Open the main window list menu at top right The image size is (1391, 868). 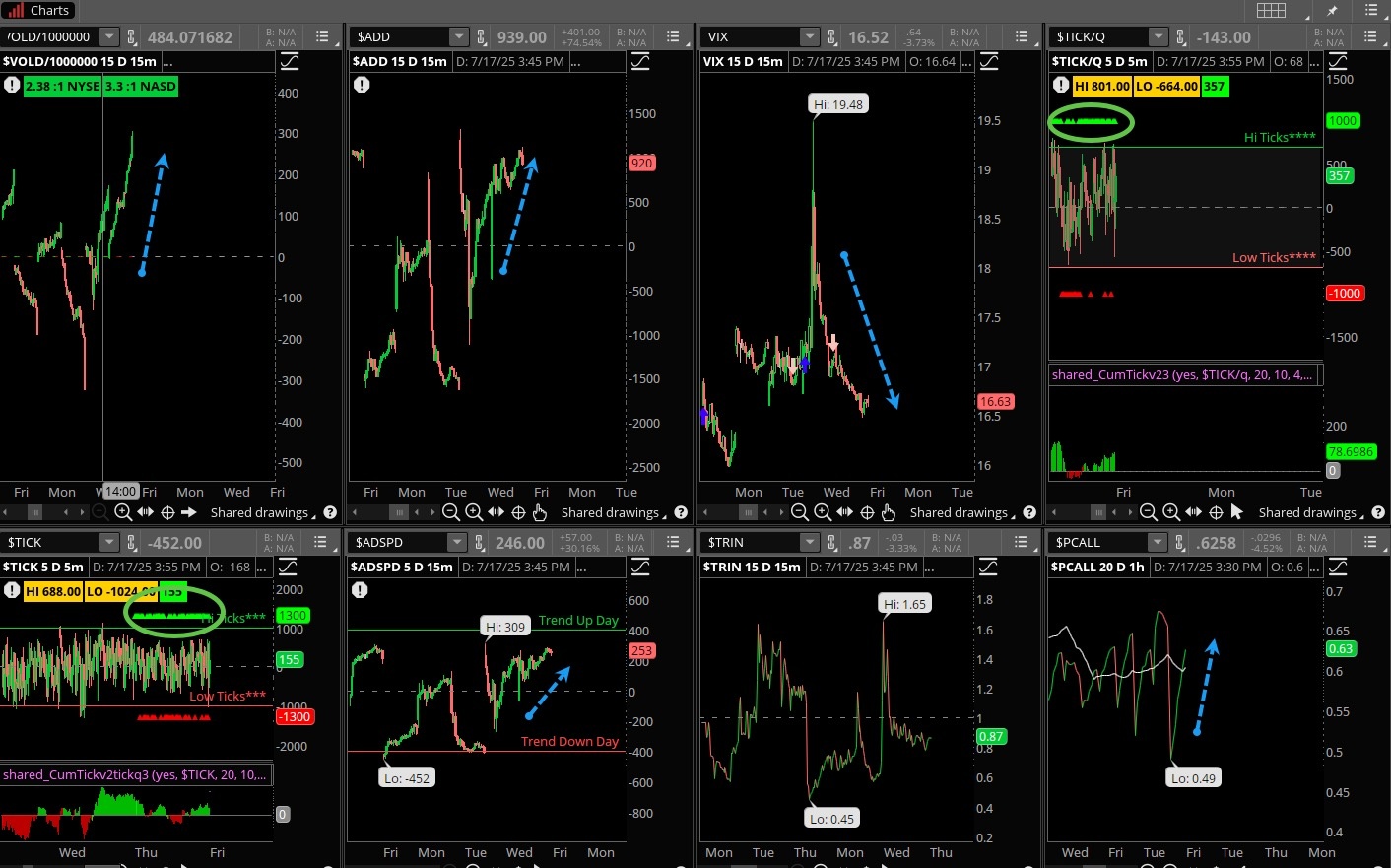pos(1371,11)
